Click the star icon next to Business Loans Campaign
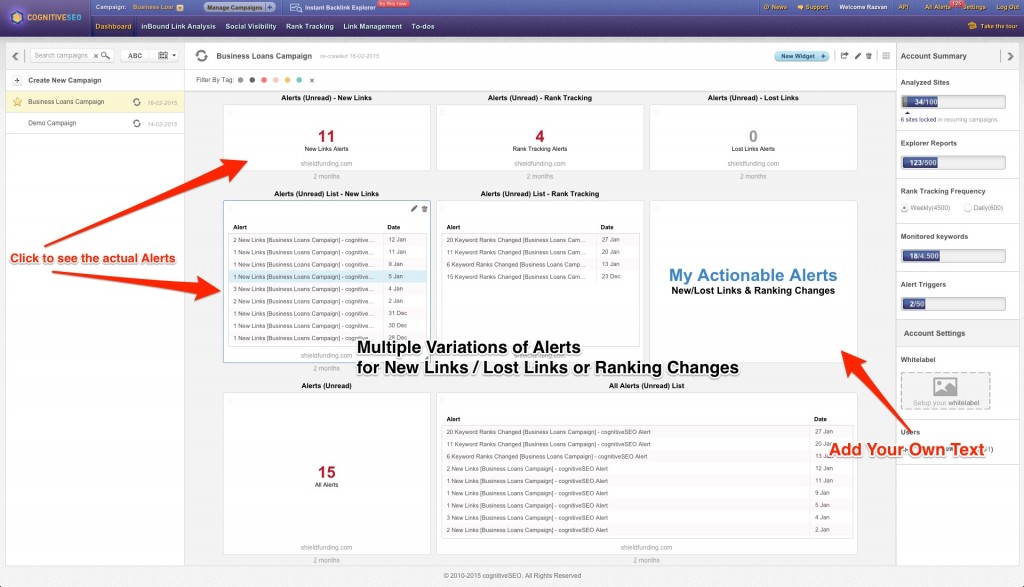This screenshot has height=587, width=1024. (16, 101)
